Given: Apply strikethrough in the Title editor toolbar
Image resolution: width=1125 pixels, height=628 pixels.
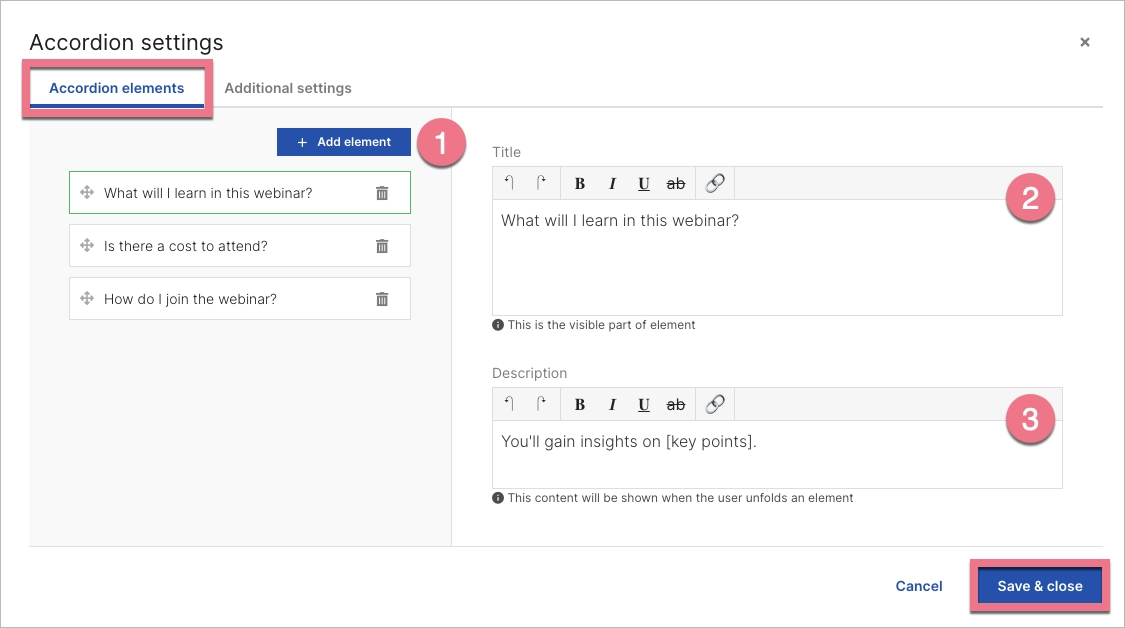Looking at the screenshot, I should pos(675,183).
